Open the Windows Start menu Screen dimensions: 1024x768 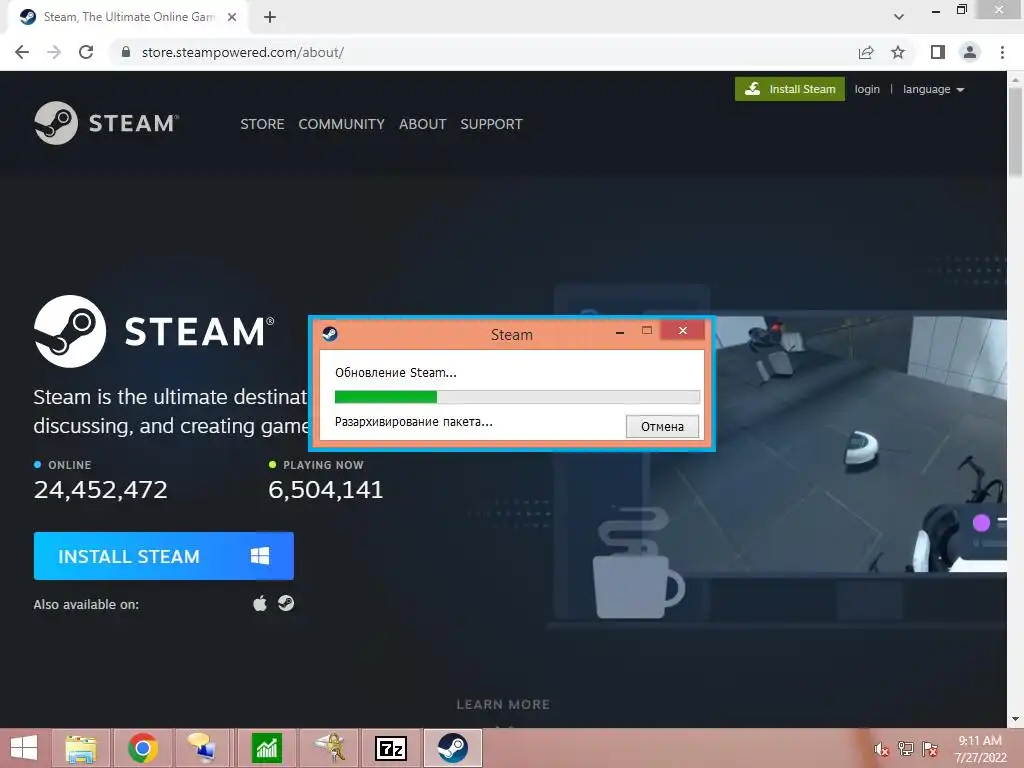tap(24, 748)
